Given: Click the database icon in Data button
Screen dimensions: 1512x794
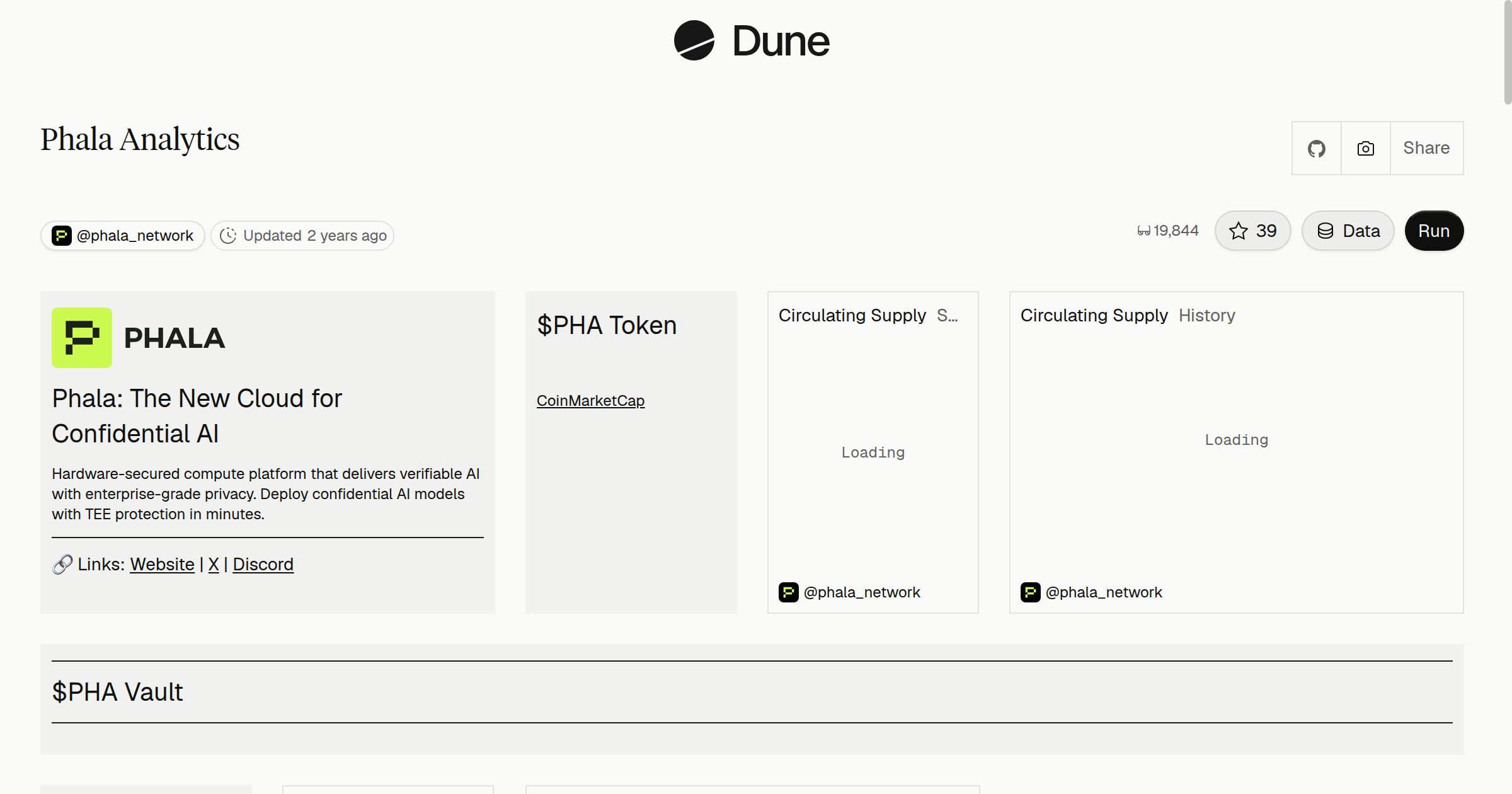Looking at the screenshot, I should tap(1326, 231).
